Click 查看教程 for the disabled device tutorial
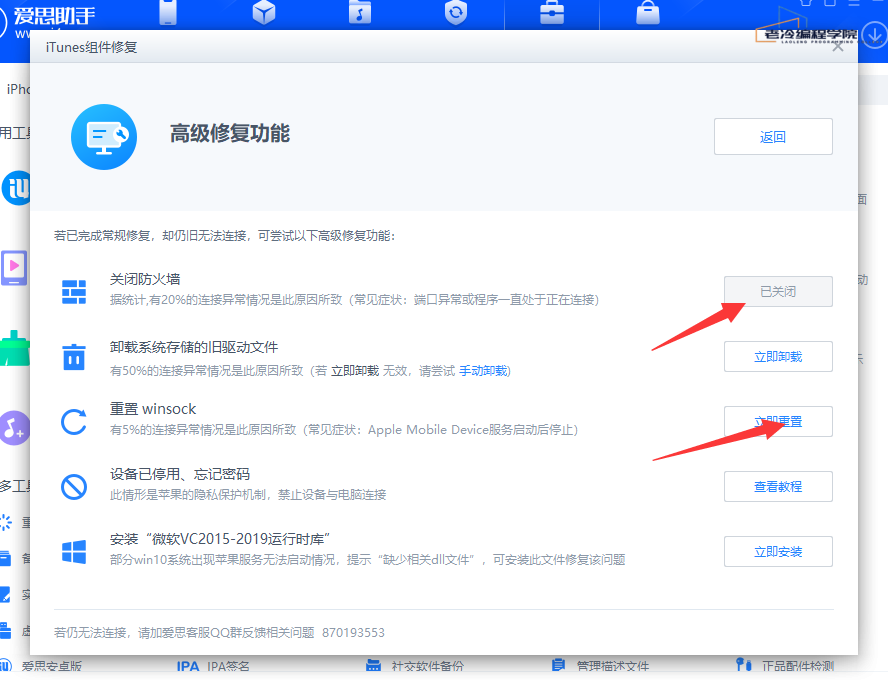The height and width of the screenshot is (680, 888). (778, 486)
